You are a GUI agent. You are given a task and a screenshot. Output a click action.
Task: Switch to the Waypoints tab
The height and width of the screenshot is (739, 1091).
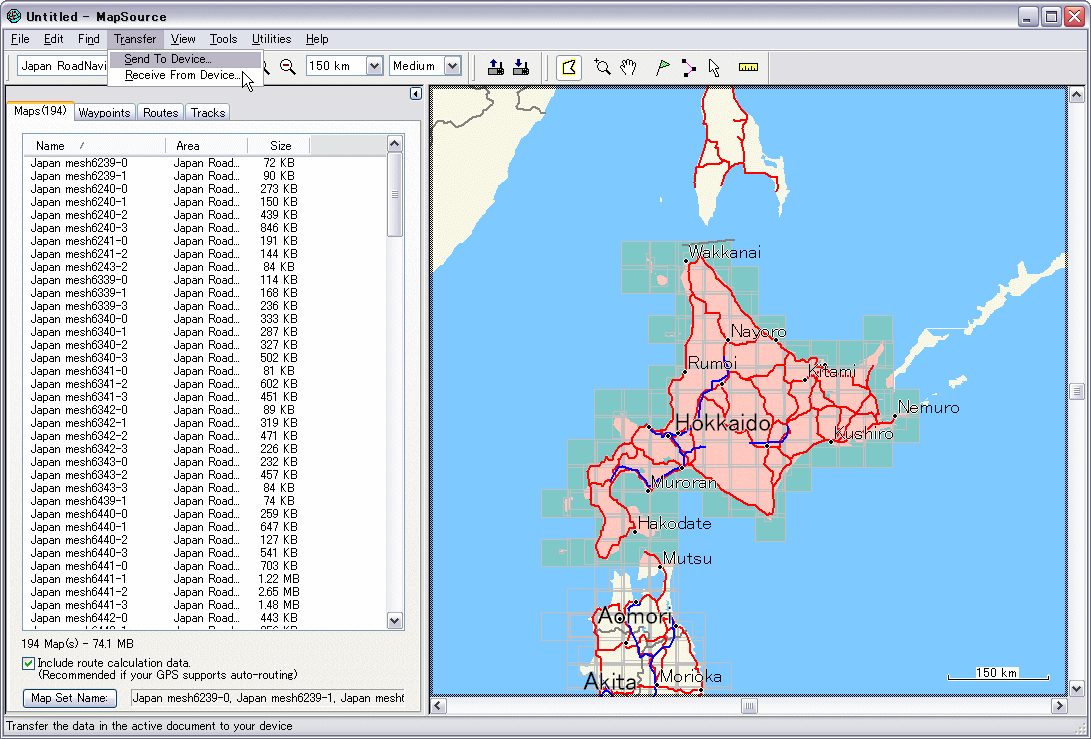(104, 113)
